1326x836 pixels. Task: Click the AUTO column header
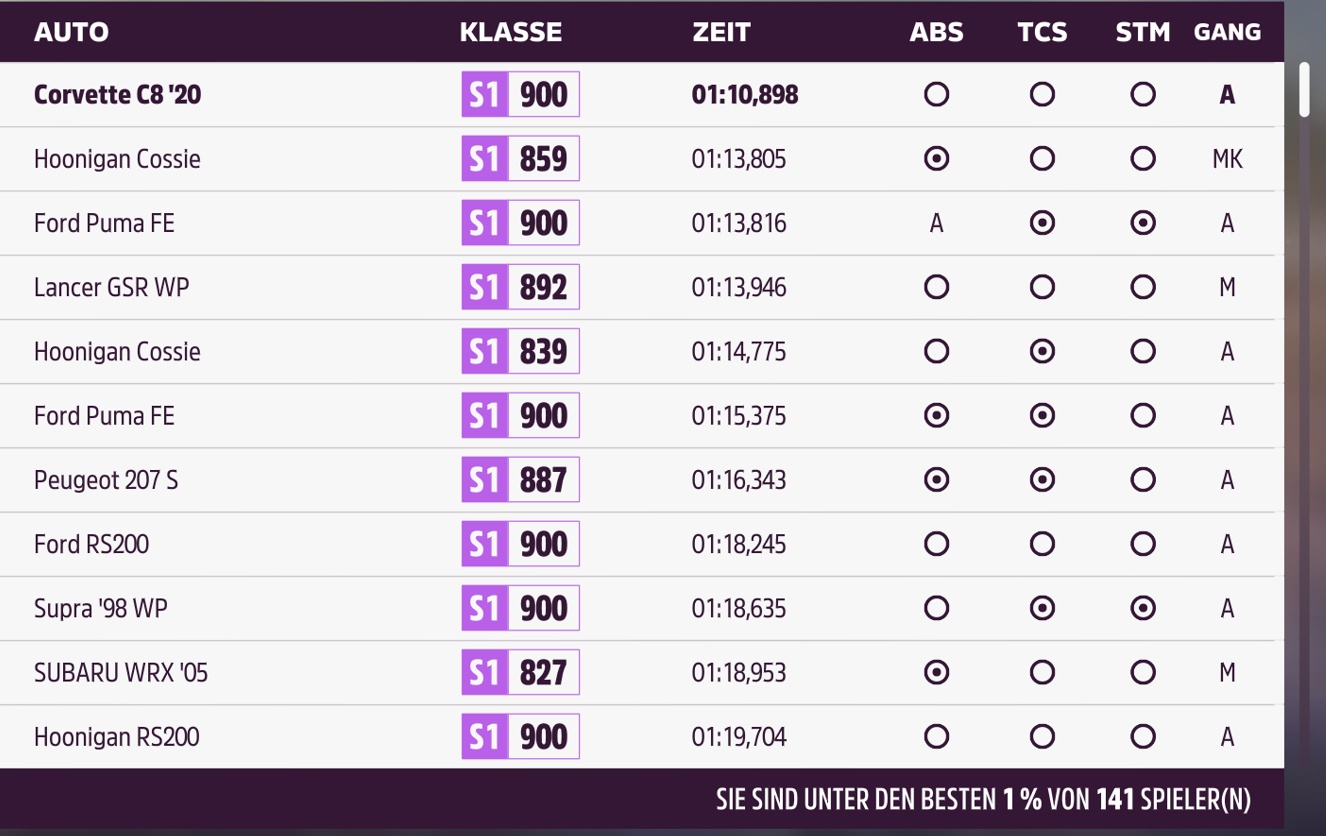[x=71, y=32]
